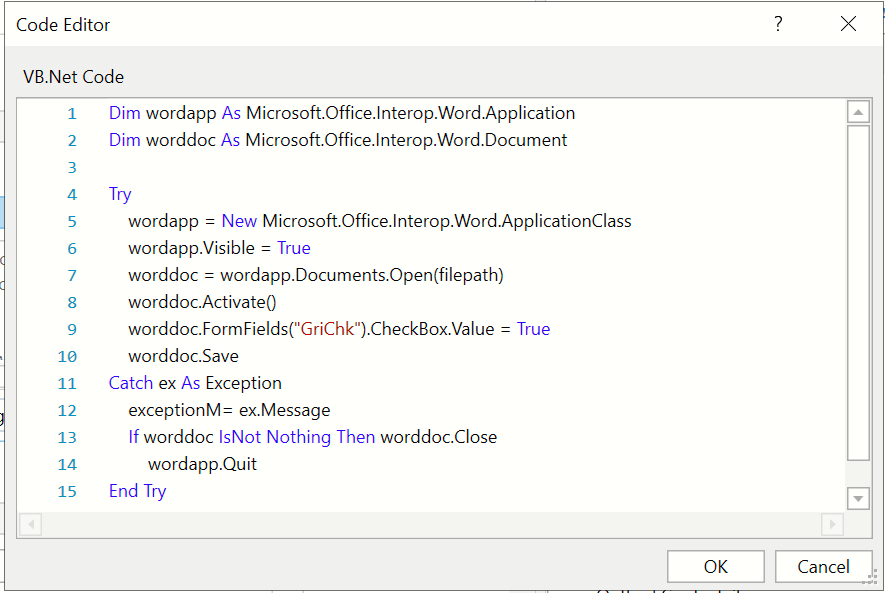Viewport: 885px width, 593px height.
Task: Click the vertical scrollbar up arrow
Action: 858,112
